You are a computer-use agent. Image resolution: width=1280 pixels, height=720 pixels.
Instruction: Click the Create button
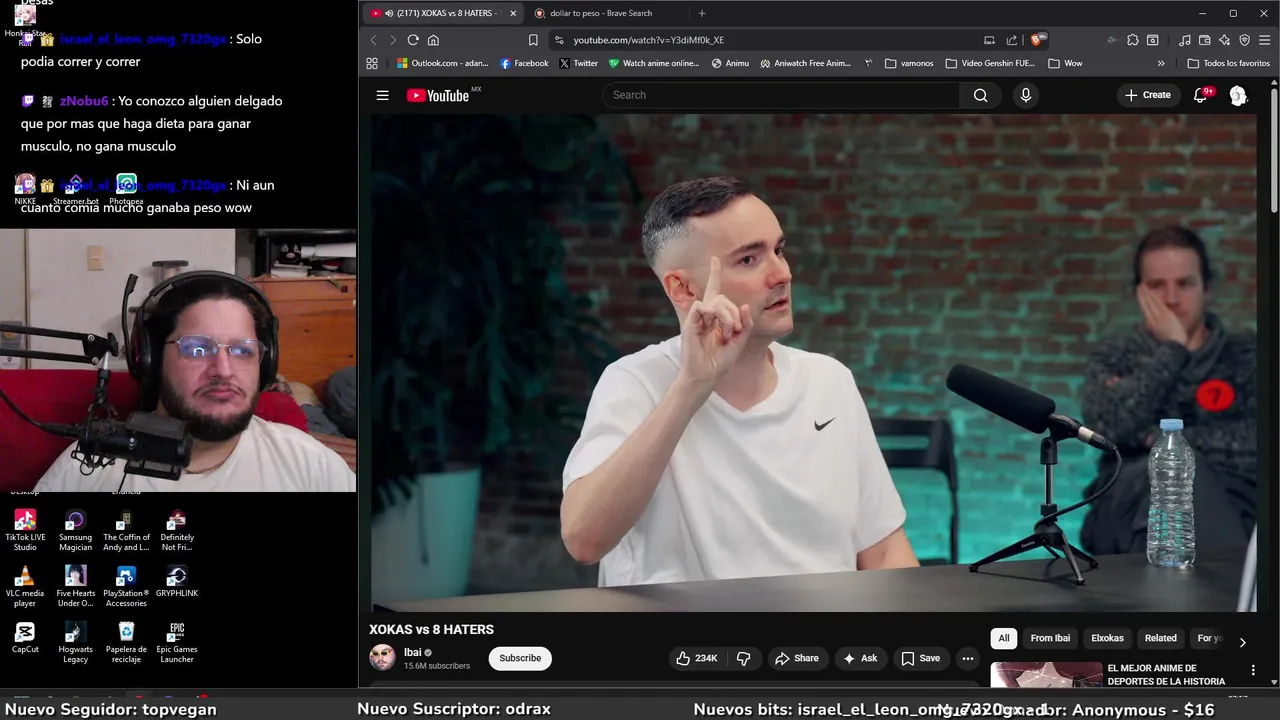tap(1147, 95)
